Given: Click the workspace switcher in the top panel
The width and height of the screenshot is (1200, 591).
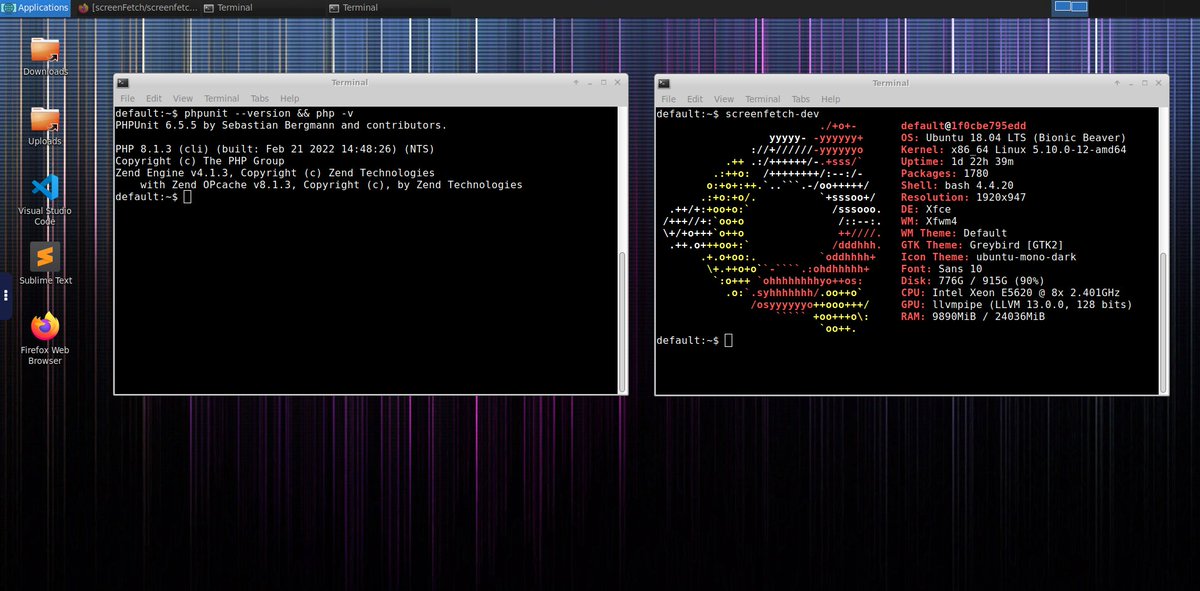Looking at the screenshot, I should (1070, 7).
